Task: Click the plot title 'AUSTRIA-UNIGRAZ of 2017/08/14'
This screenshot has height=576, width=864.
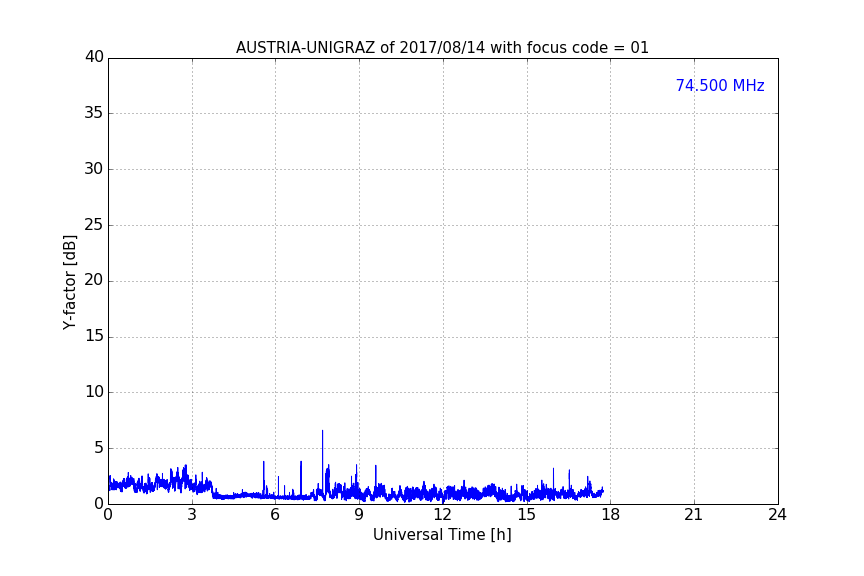Action: 360,48
